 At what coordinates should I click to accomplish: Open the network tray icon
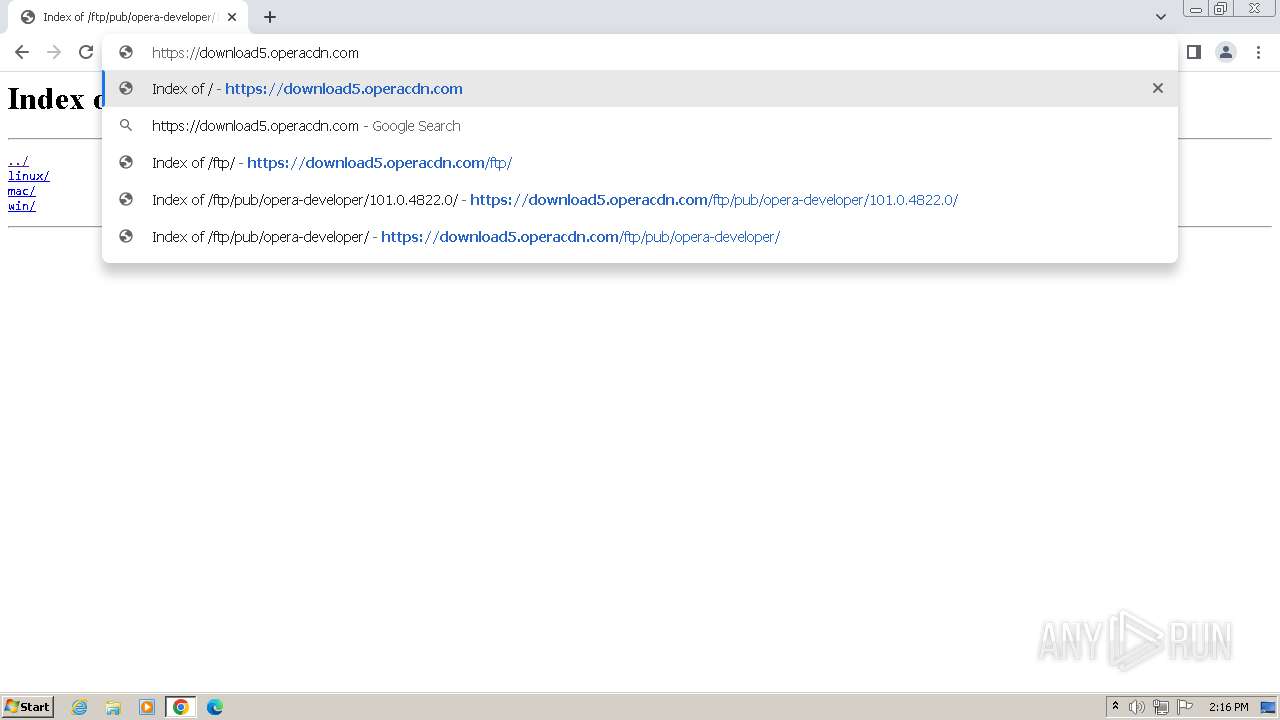(1161, 707)
